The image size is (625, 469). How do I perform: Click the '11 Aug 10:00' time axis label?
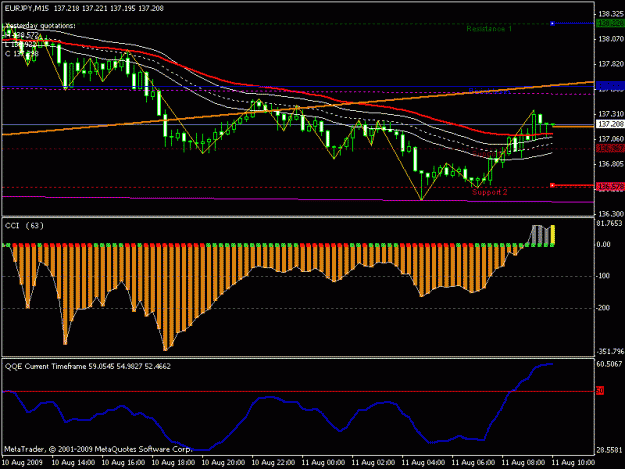(573, 463)
